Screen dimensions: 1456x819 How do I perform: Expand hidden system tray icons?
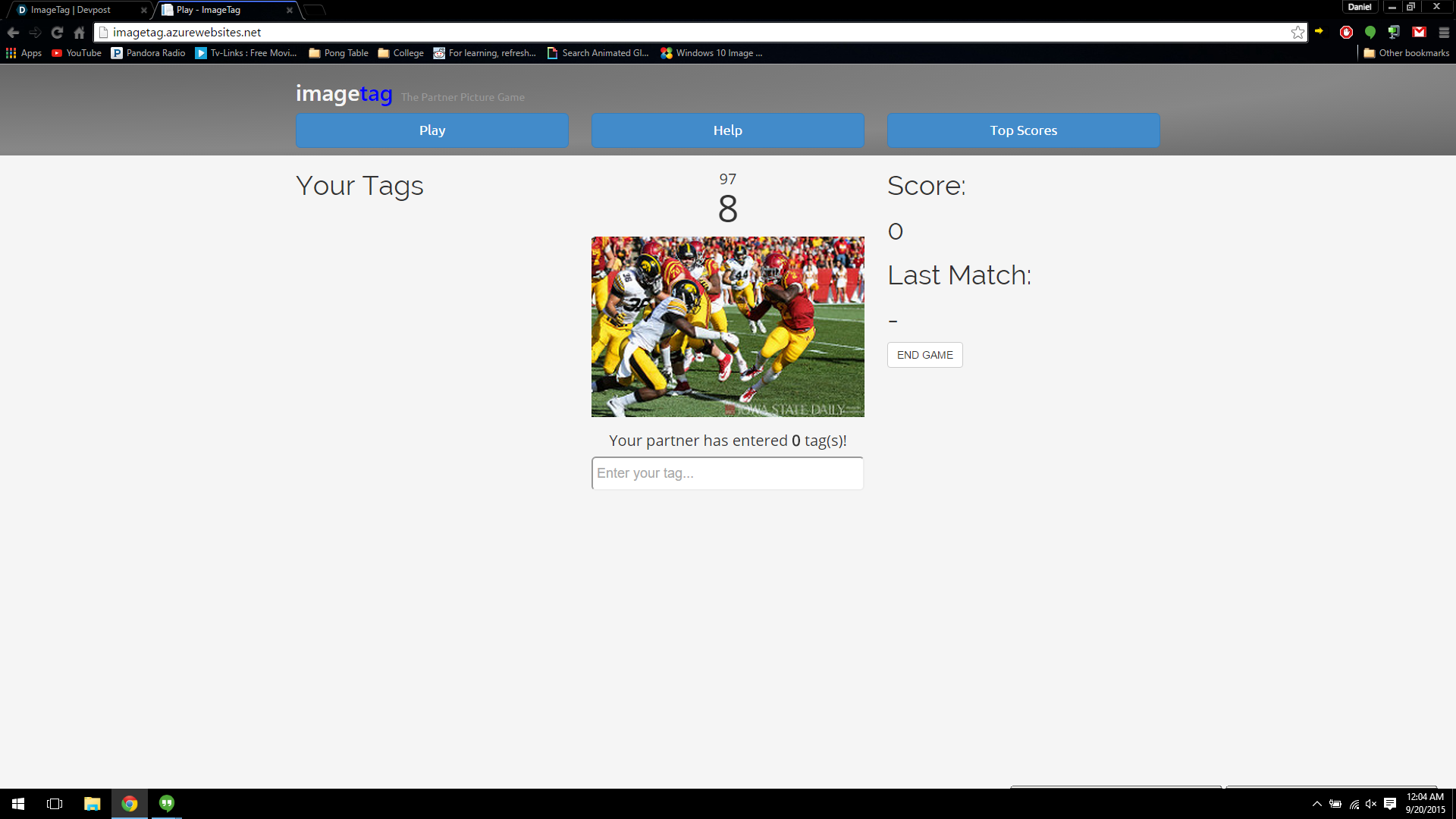[x=1317, y=804]
